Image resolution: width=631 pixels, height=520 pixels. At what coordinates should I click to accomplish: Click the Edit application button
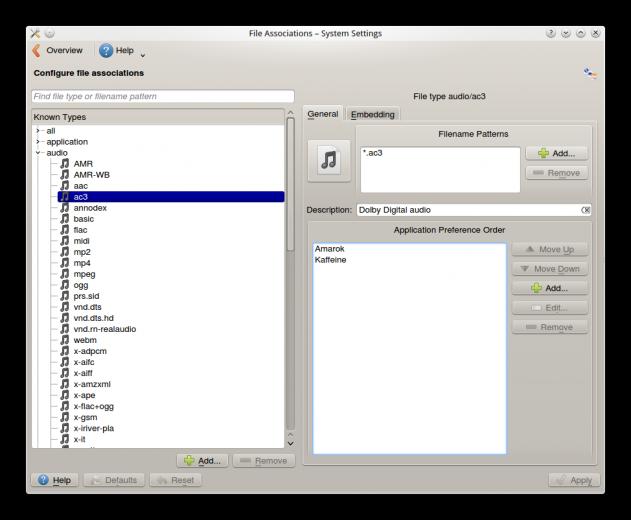(550, 308)
